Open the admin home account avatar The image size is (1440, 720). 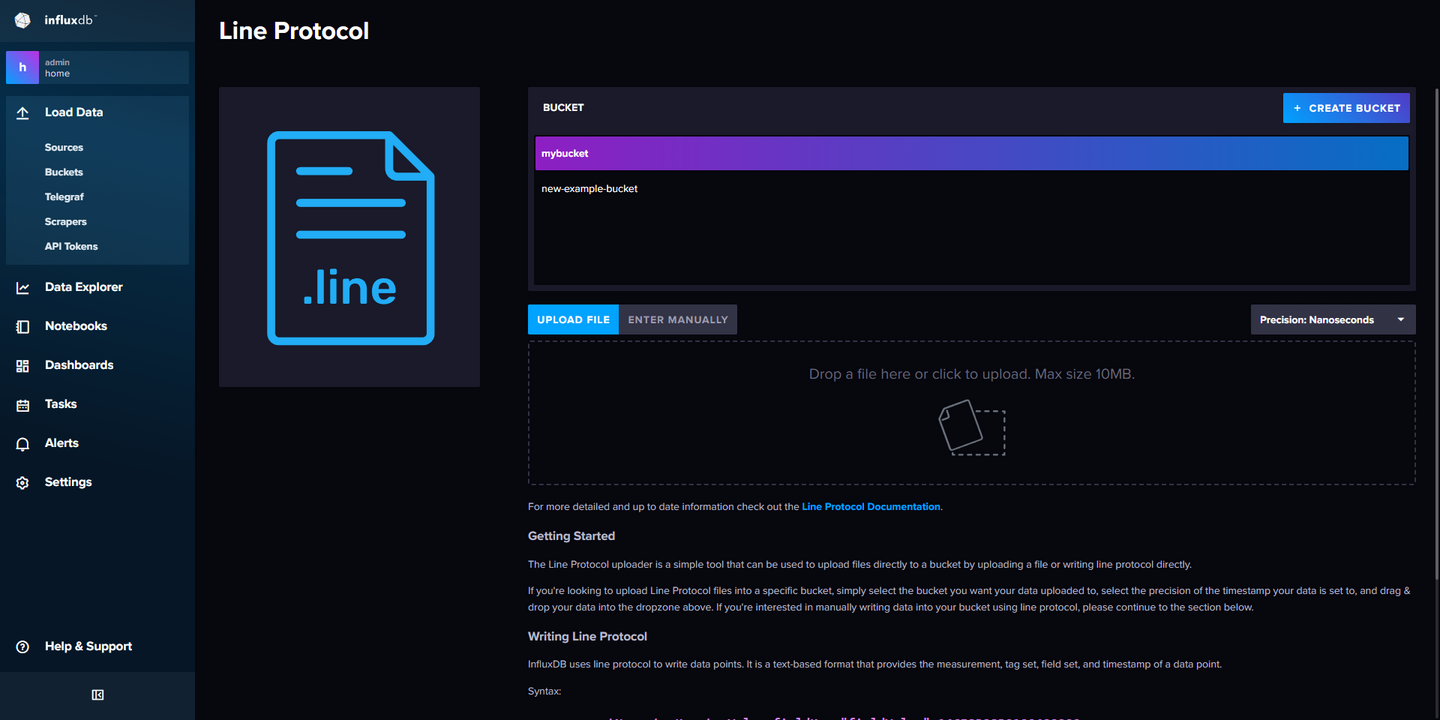click(x=22, y=68)
